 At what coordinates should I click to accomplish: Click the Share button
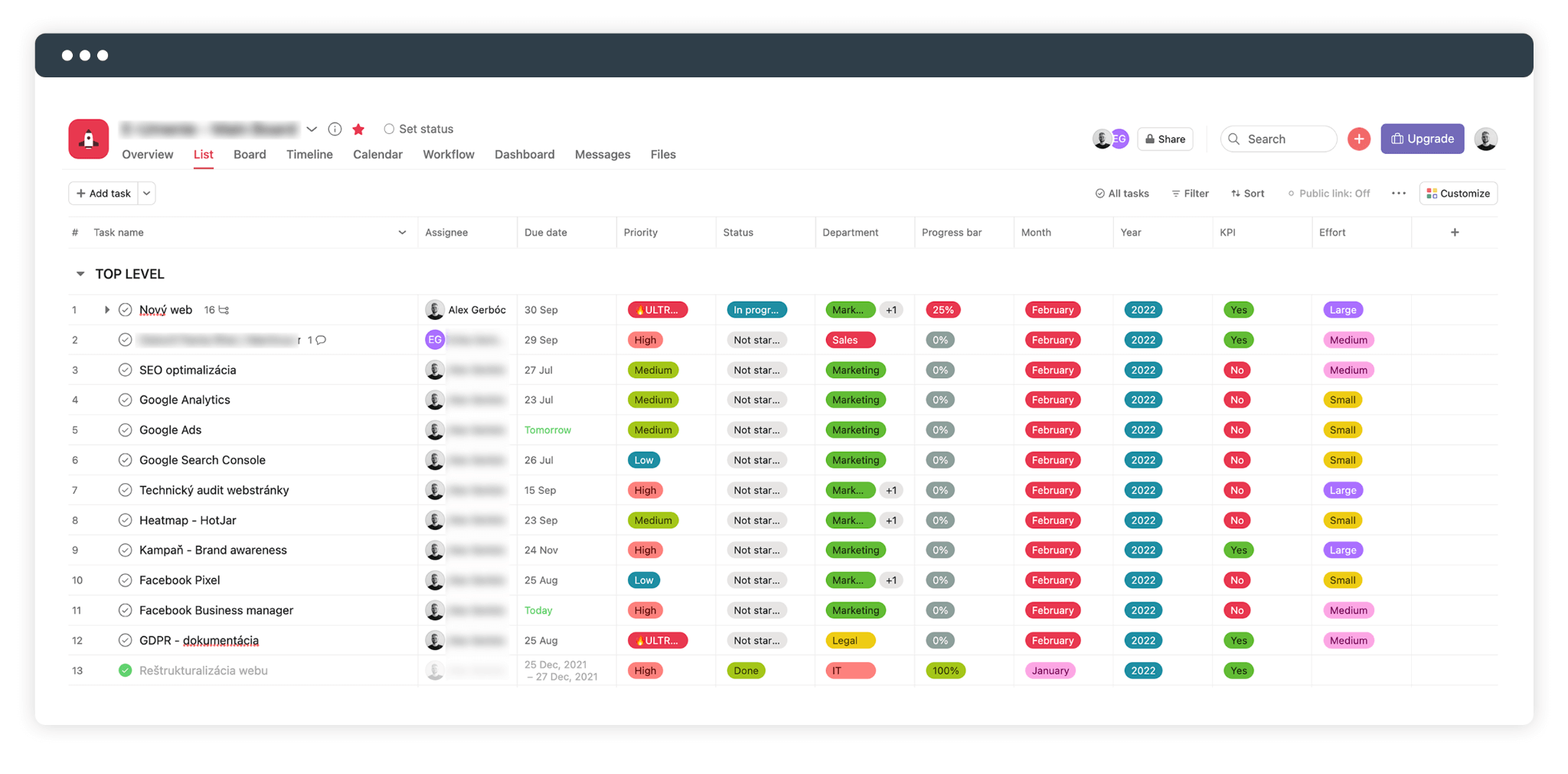pos(1165,139)
